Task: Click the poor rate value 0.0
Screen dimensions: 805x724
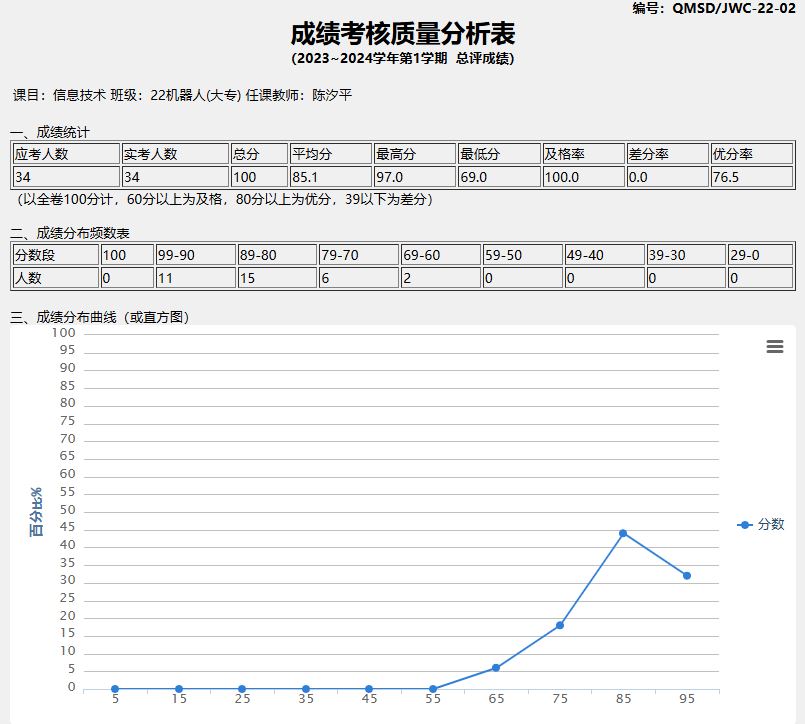Action: click(x=668, y=177)
